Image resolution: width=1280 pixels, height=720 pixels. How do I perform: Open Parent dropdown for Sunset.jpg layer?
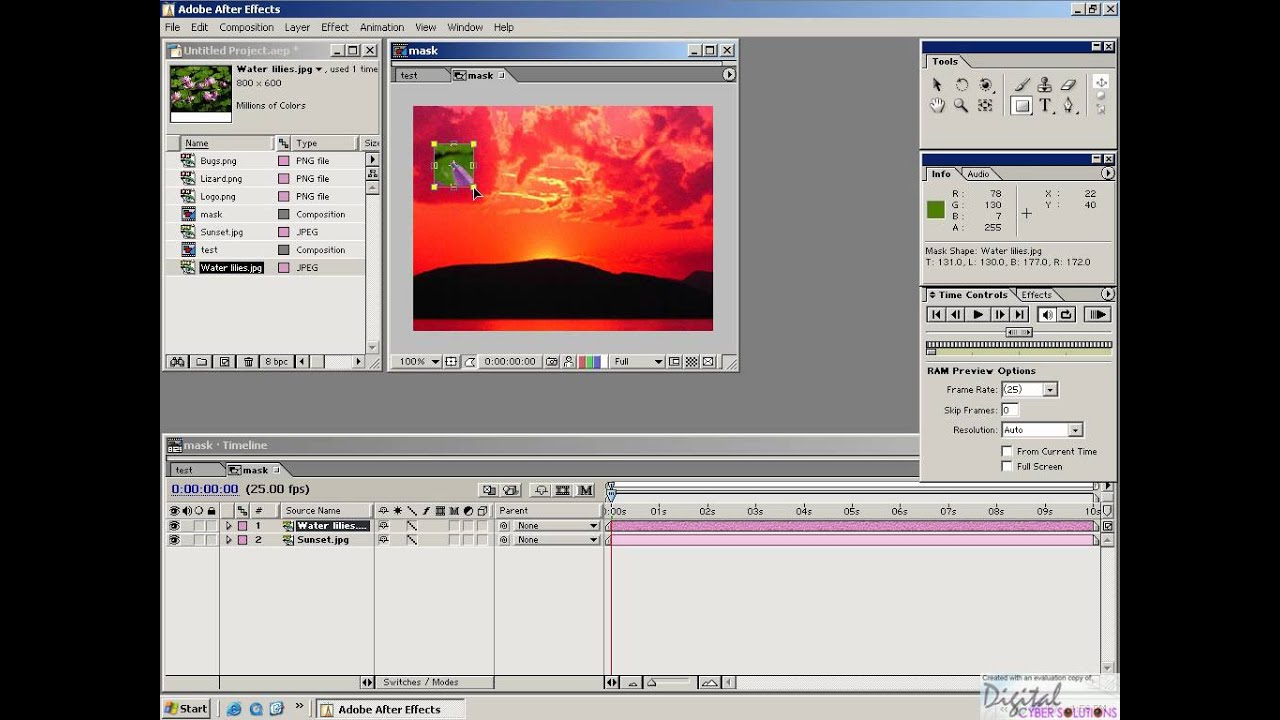click(557, 540)
